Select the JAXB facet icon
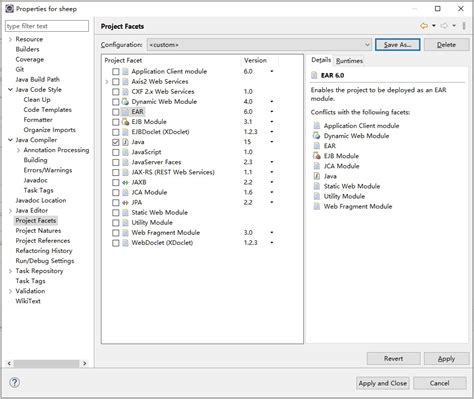Viewport: 474px width, 399px height. coord(125,182)
